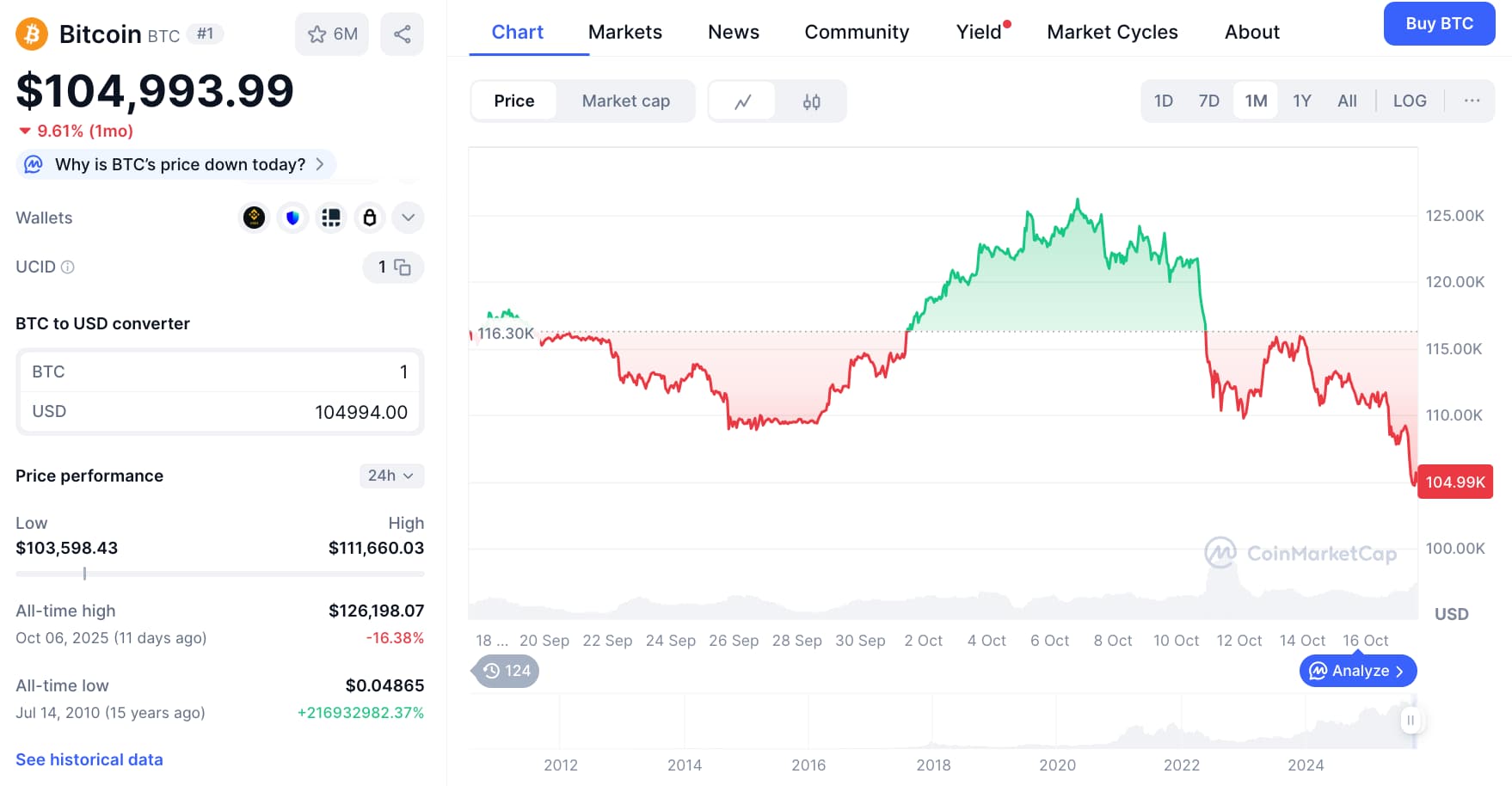Open the blue shield wallet icon

(x=292, y=218)
